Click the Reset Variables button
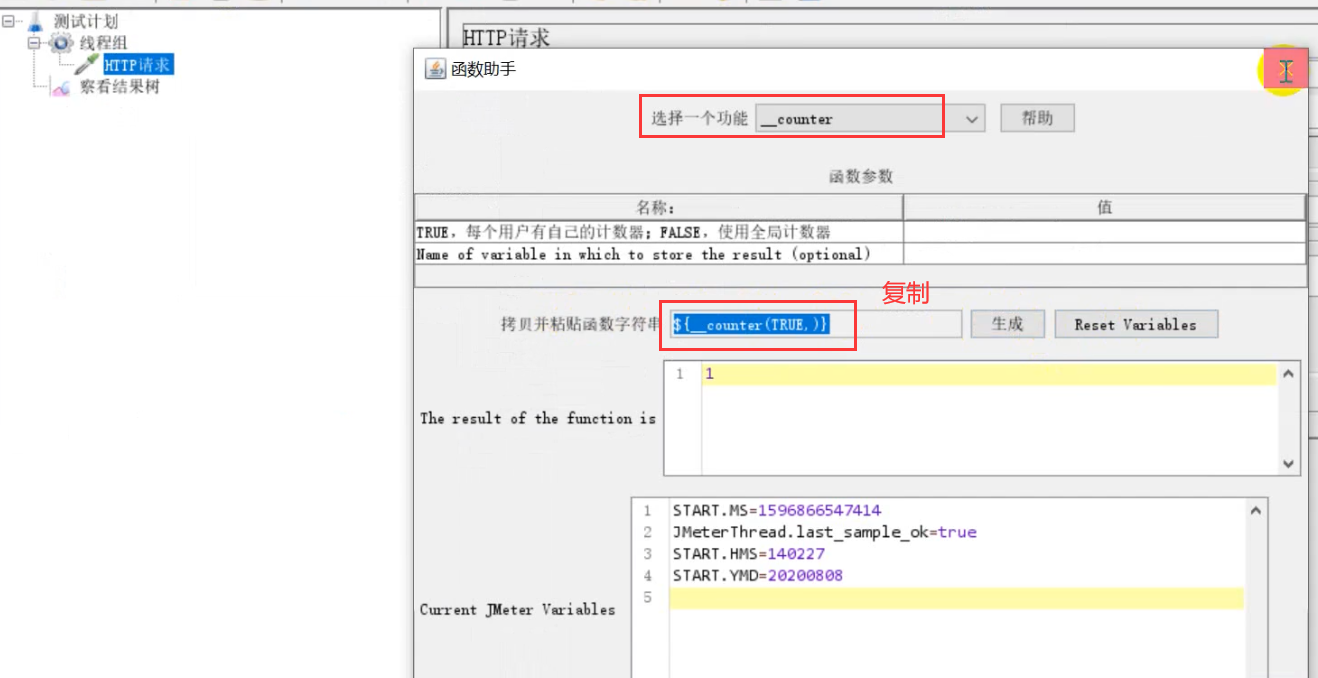Image resolution: width=1318 pixels, height=678 pixels. 1136,324
